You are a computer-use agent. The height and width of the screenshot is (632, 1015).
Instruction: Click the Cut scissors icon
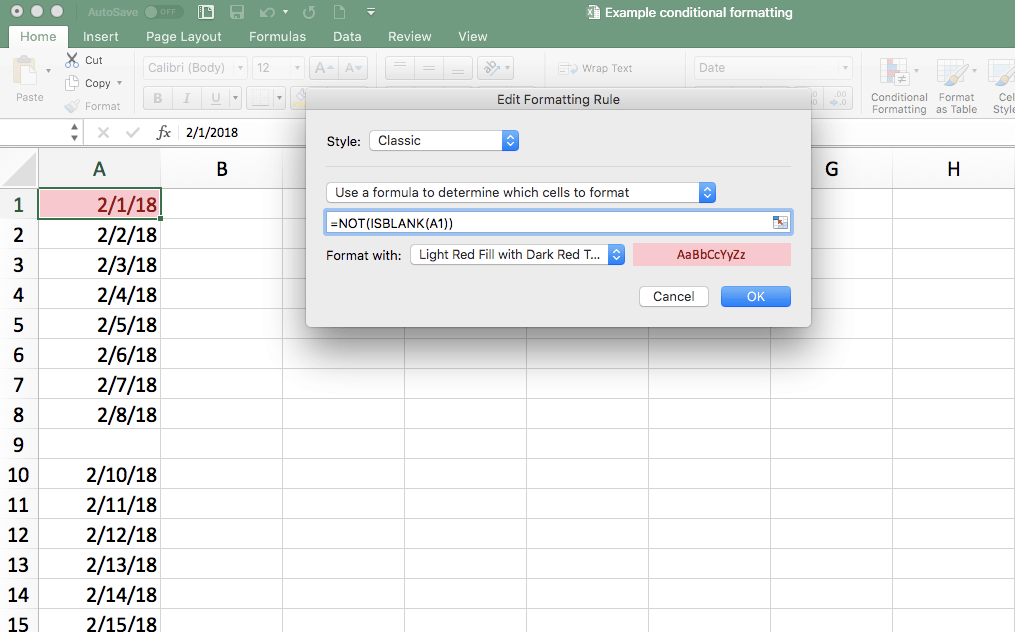click(72, 60)
